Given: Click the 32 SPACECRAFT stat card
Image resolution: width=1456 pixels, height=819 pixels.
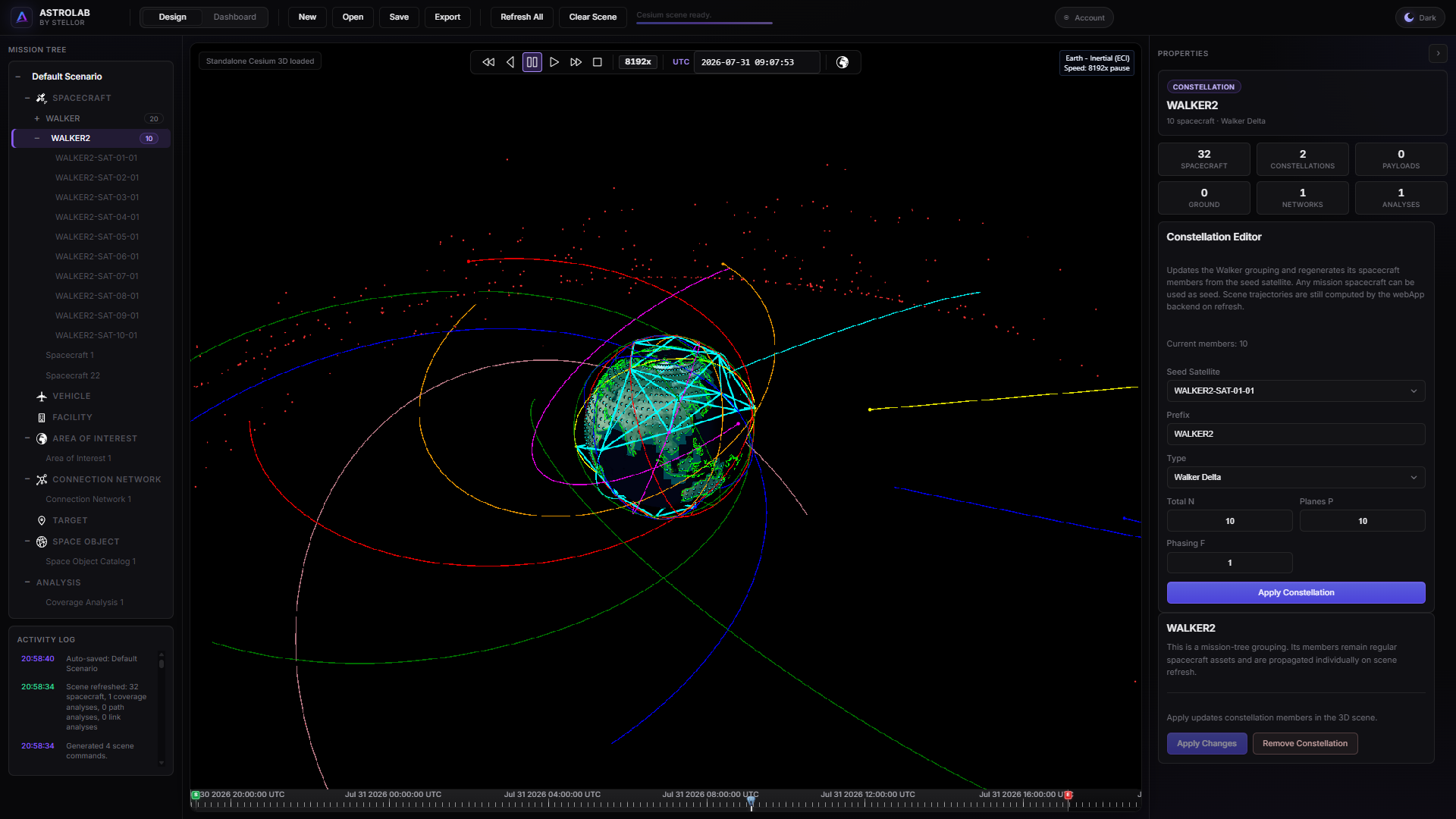Looking at the screenshot, I should point(1203,159).
